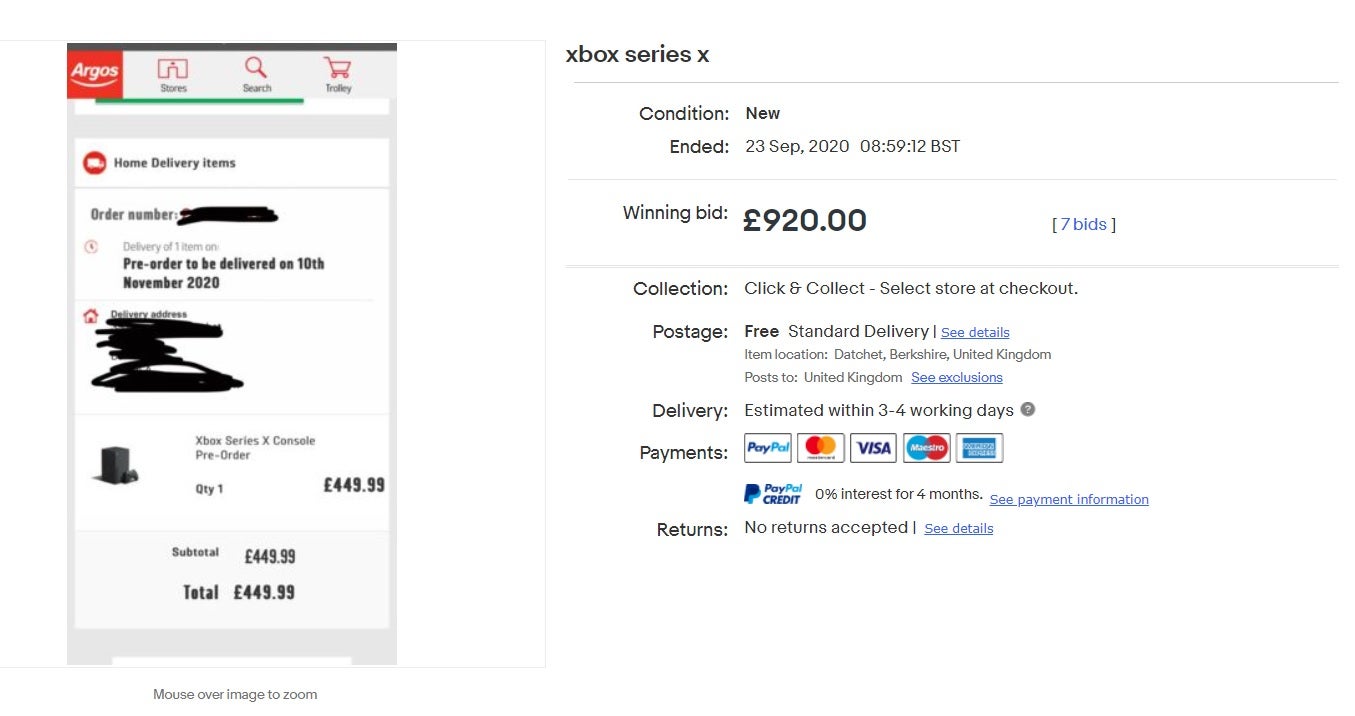
Task: Click the red Home Delivery truck icon
Action: tap(94, 163)
